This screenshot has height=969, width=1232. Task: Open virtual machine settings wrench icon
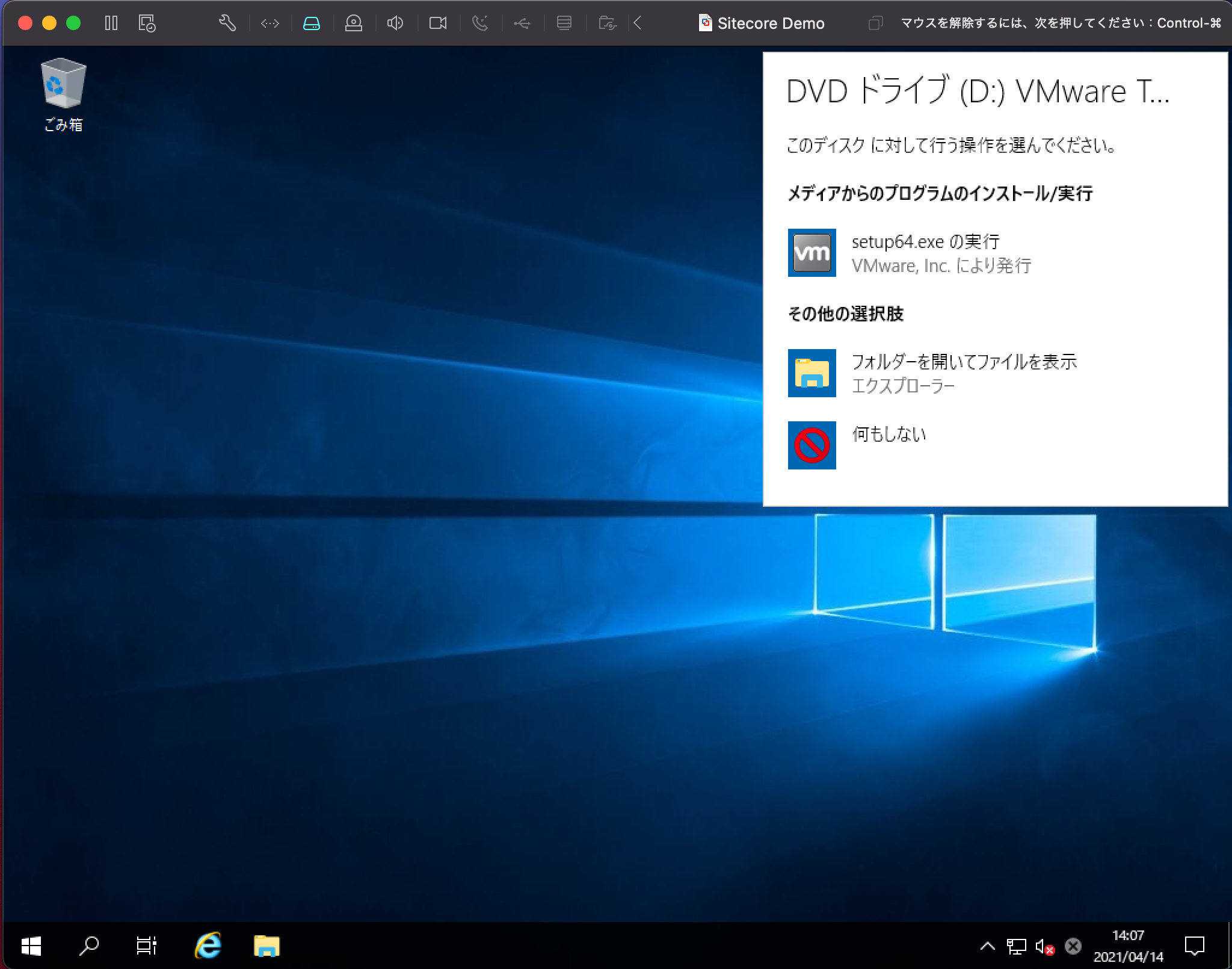[227, 23]
